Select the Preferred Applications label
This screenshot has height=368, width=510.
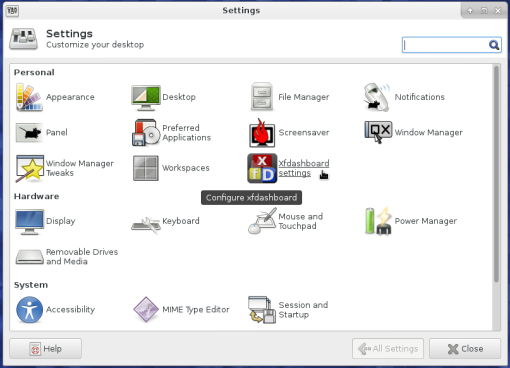187,133
